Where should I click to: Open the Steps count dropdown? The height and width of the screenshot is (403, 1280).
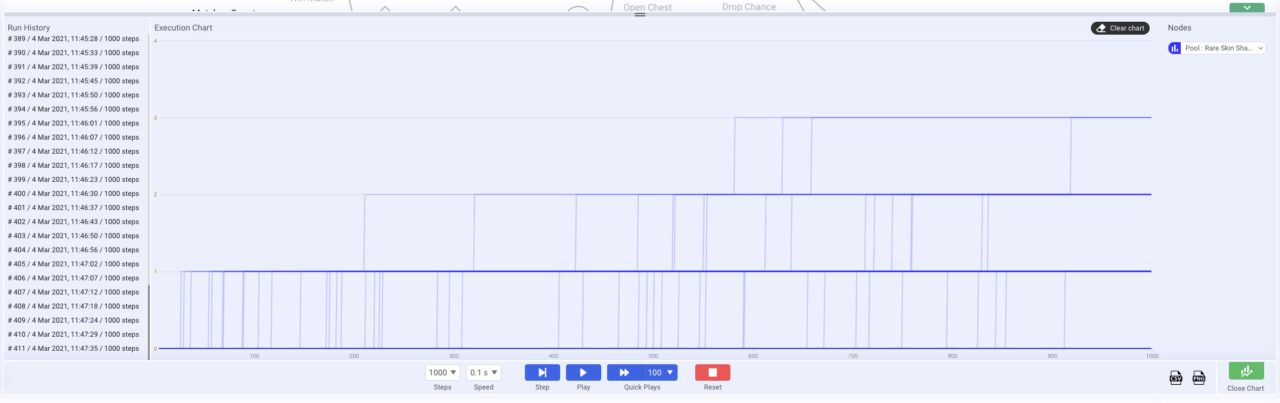tap(442, 372)
